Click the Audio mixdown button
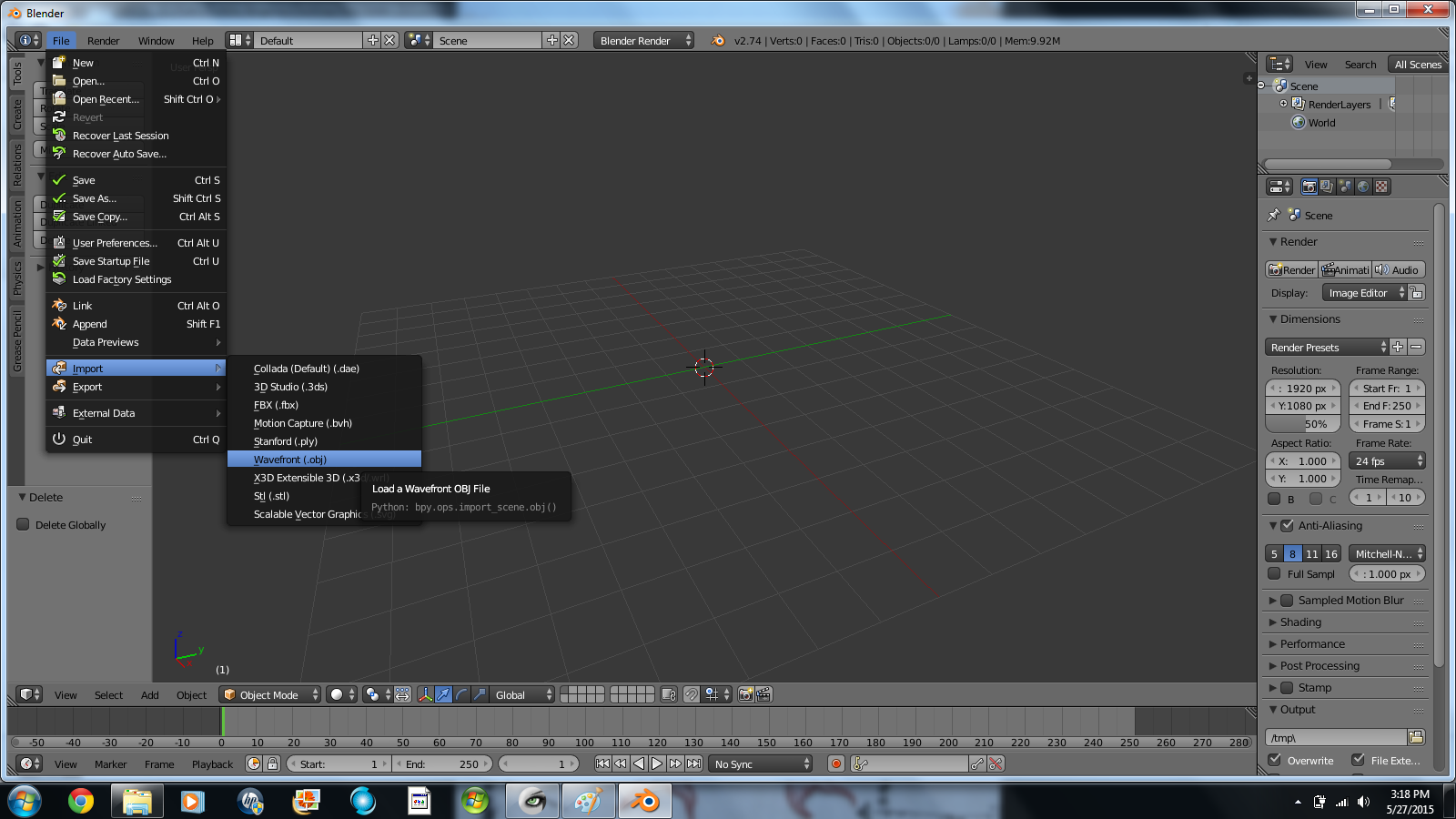Screen dimensions: 1456x819 point(1399,270)
